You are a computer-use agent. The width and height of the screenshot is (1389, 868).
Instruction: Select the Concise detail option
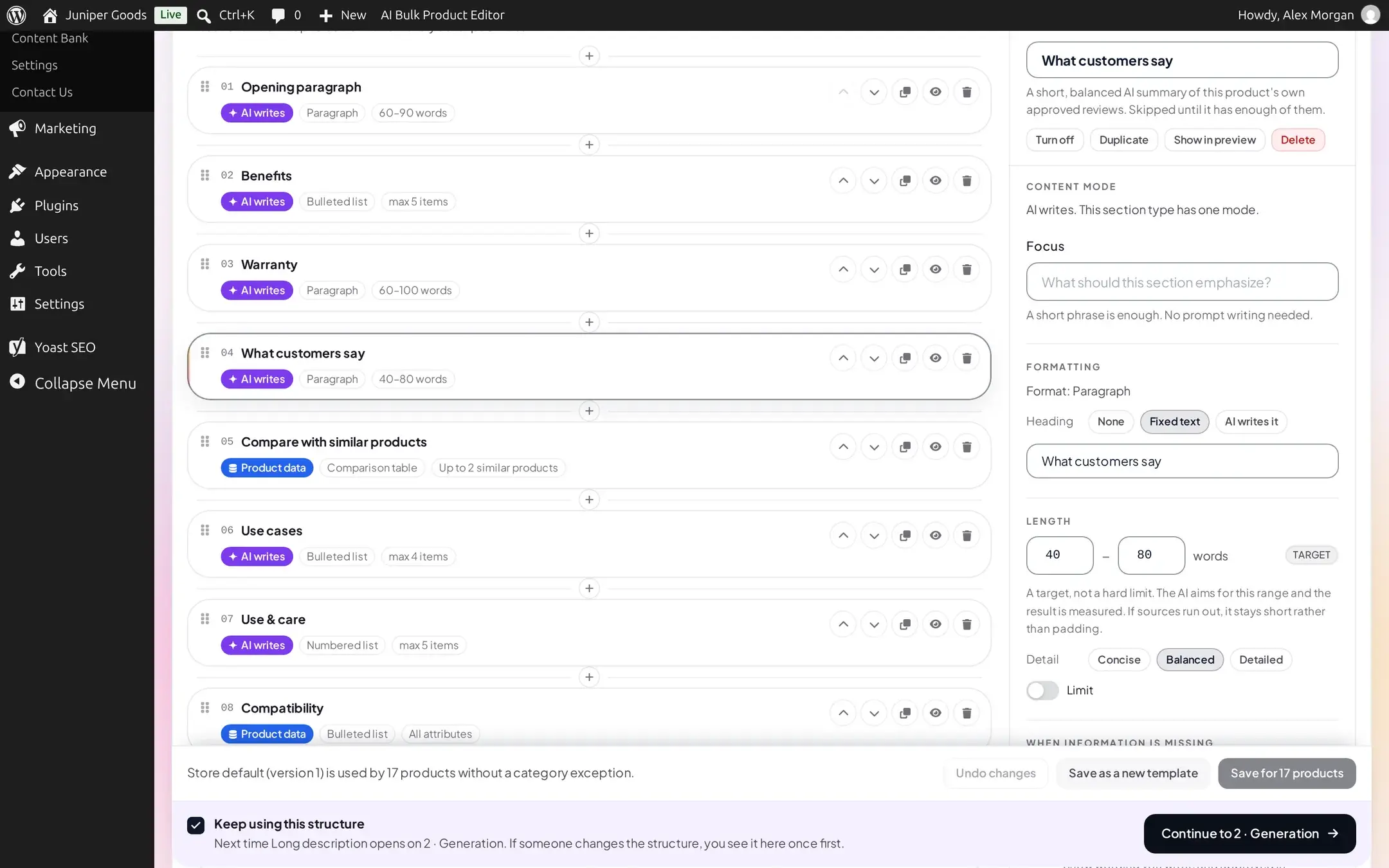pos(1119,660)
